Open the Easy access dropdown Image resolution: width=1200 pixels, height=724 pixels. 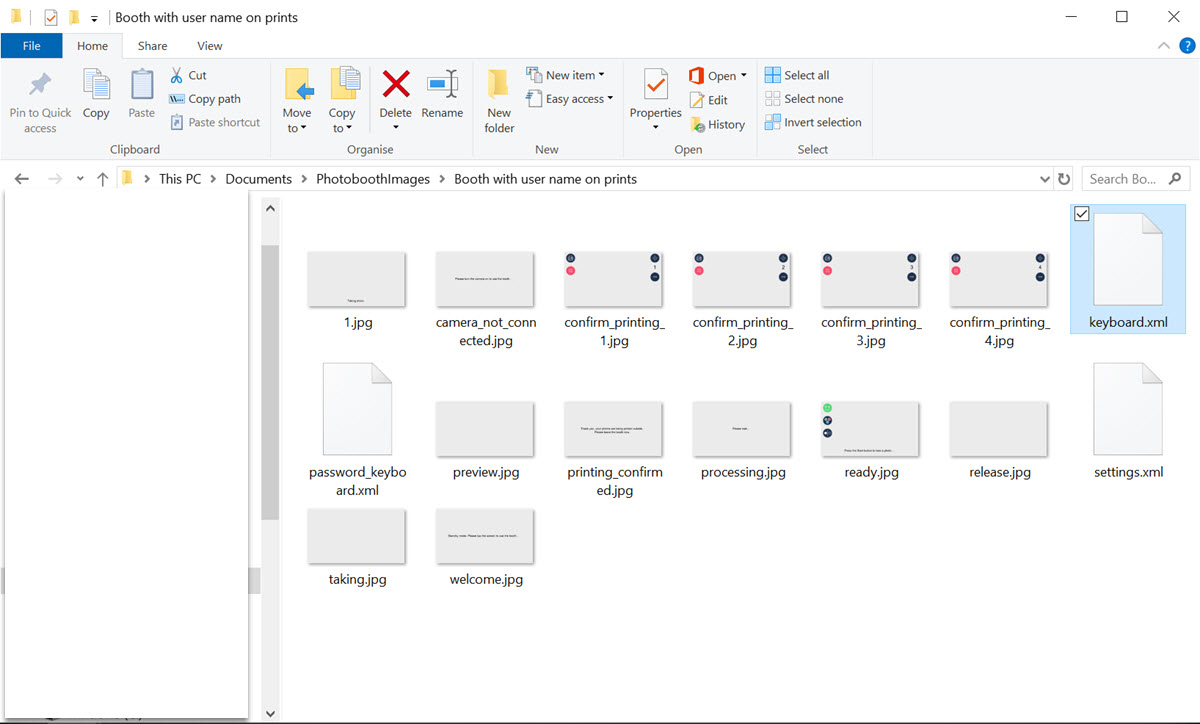click(569, 99)
